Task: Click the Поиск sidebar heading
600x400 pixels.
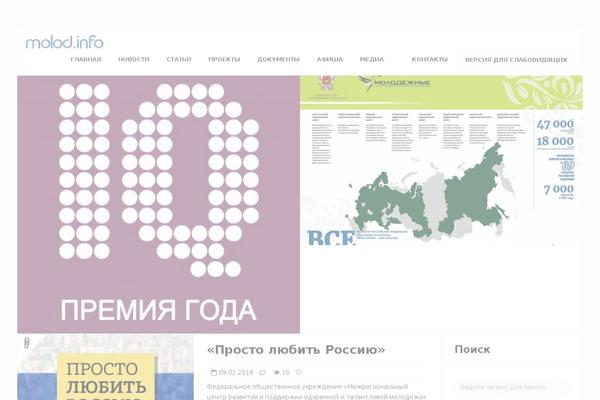Action: (x=472, y=349)
